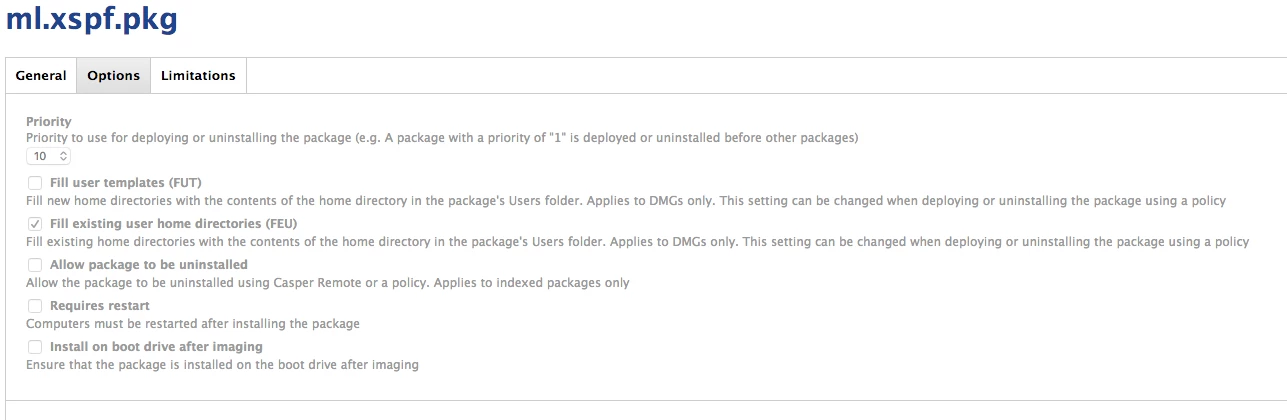The width and height of the screenshot is (1287, 420).
Task: Click the Priority heading label
Action: point(49,122)
